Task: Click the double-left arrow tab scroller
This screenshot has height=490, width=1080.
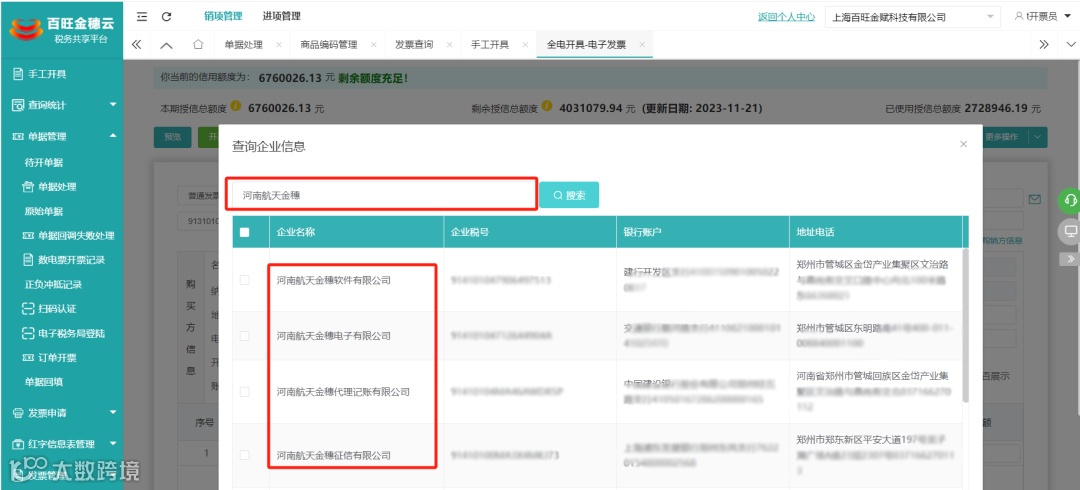Action: click(x=136, y=45)
